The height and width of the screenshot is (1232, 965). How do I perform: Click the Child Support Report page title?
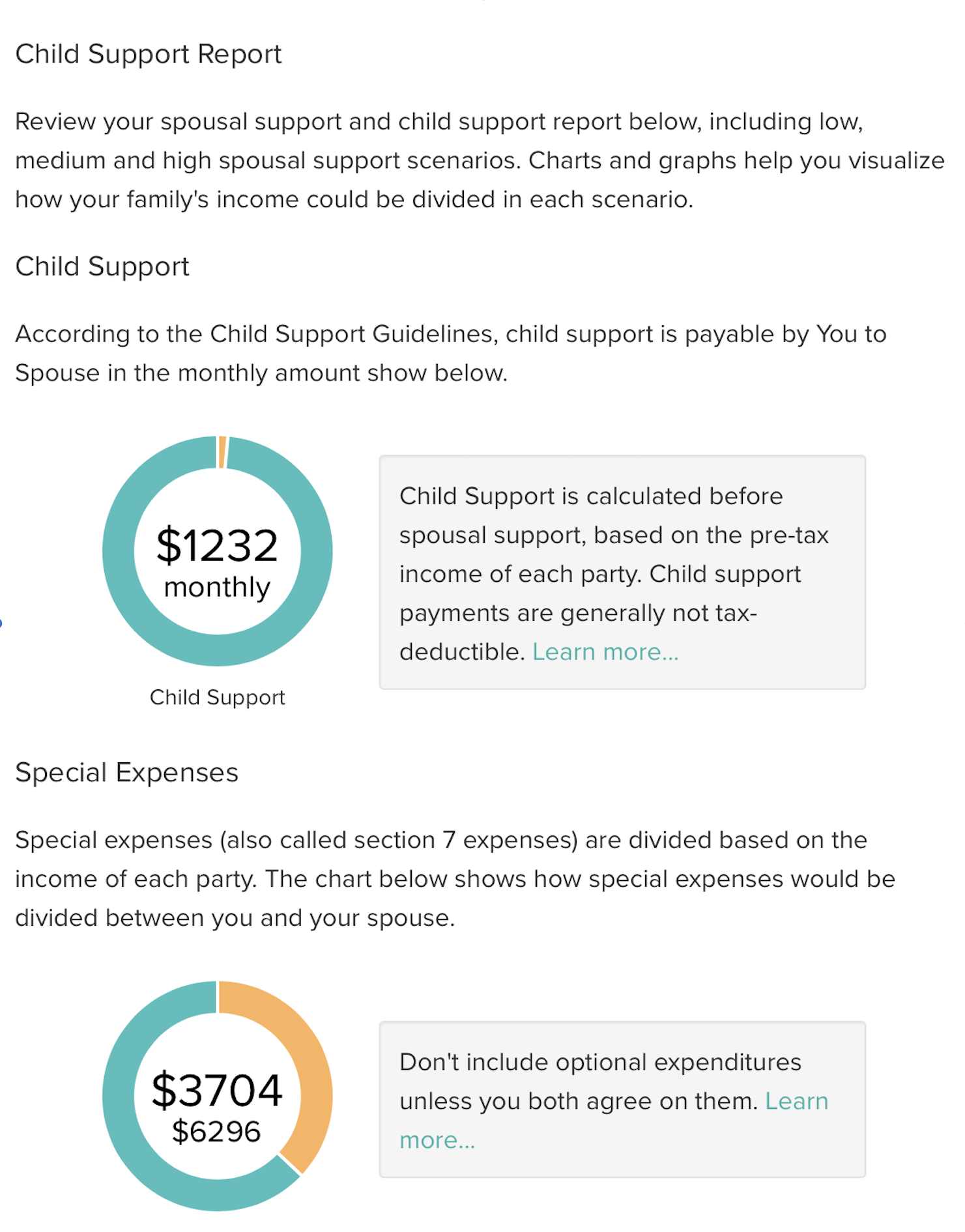click(149, 54)
